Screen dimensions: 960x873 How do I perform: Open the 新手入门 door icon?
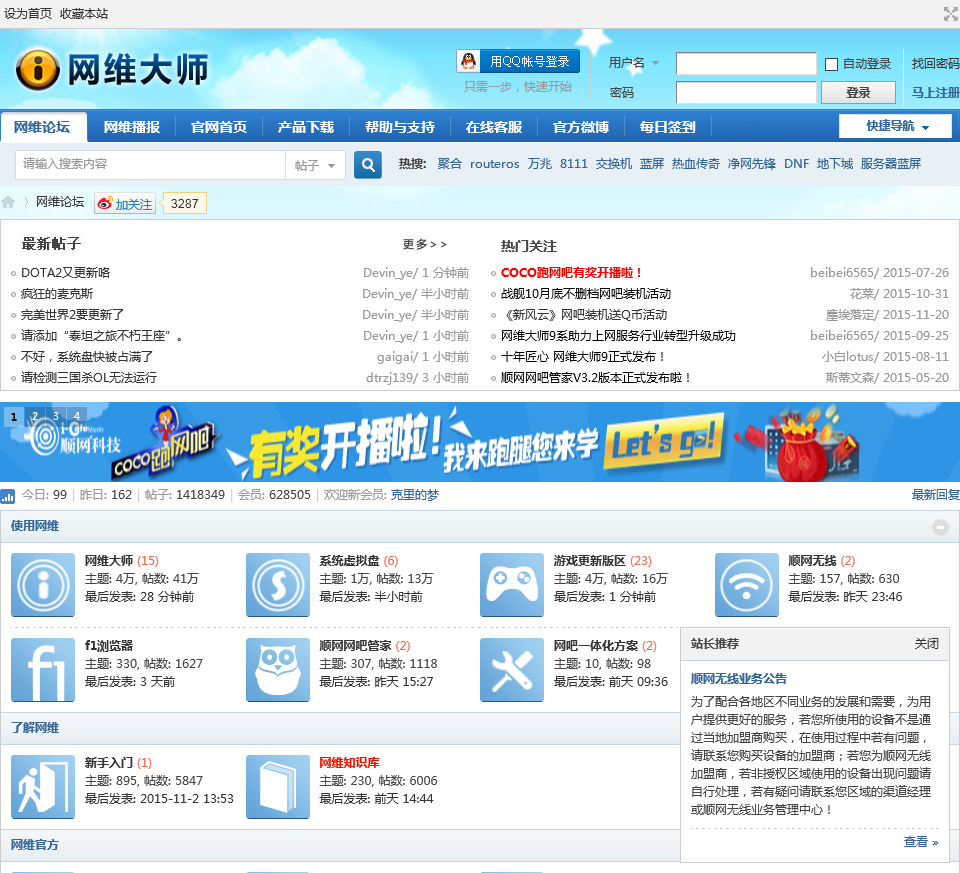pos(43,787)
